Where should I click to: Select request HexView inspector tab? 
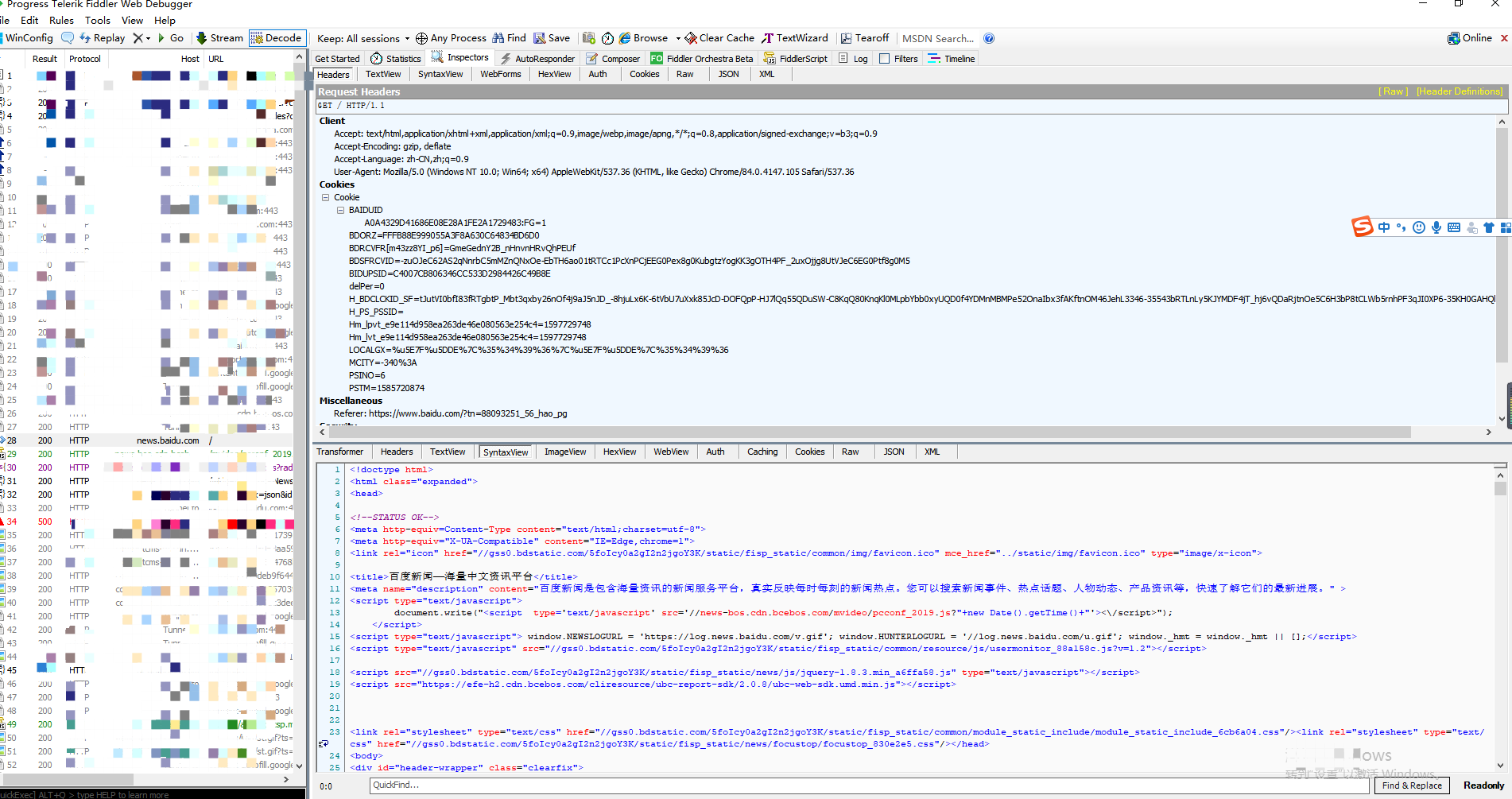pos(554,74)
